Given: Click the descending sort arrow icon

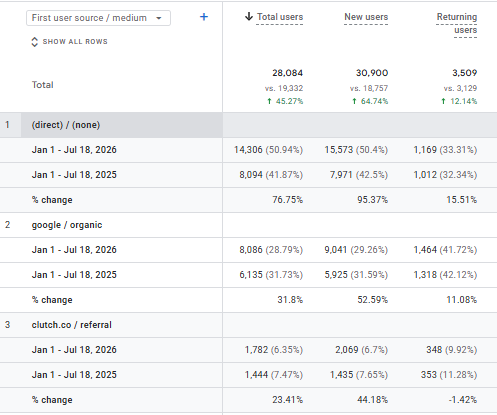Looking at the screenshot, I should [x=249, y=16].
